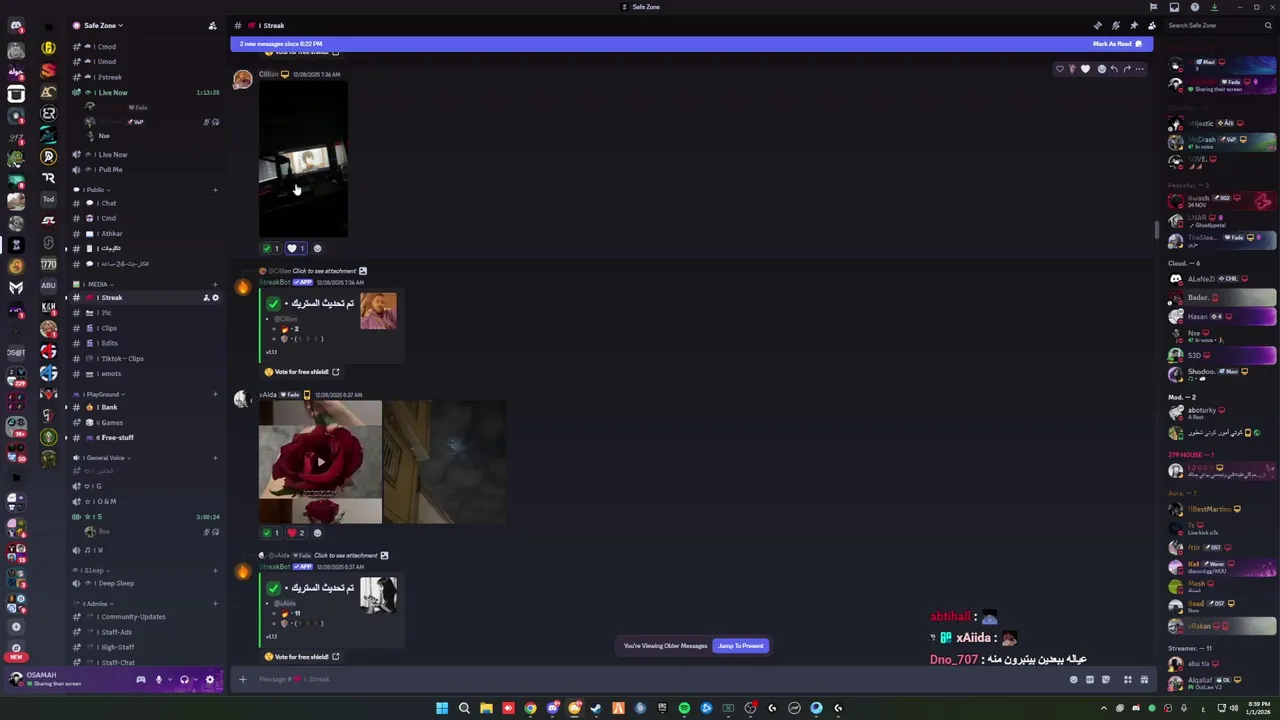Open the Apps icon in message input bar
The image size is (1280, 720).
(x=1127, y=680)
